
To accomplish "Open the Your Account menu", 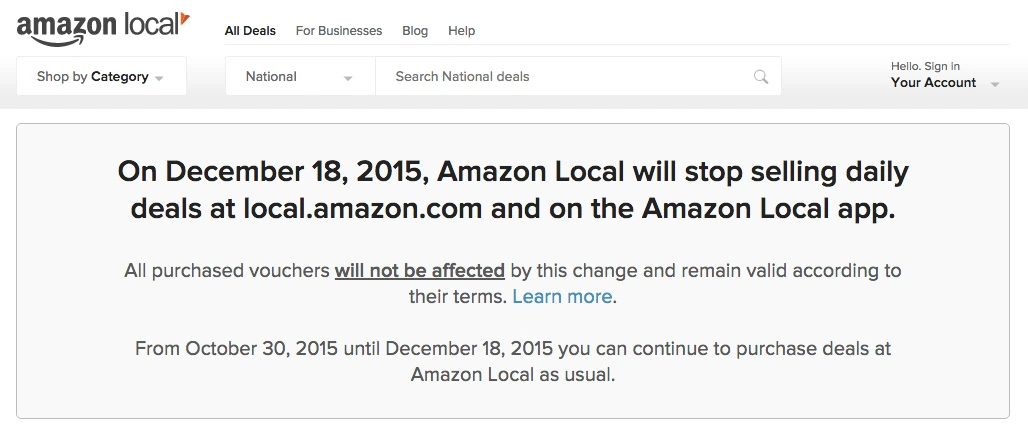I will coord(934,82).
